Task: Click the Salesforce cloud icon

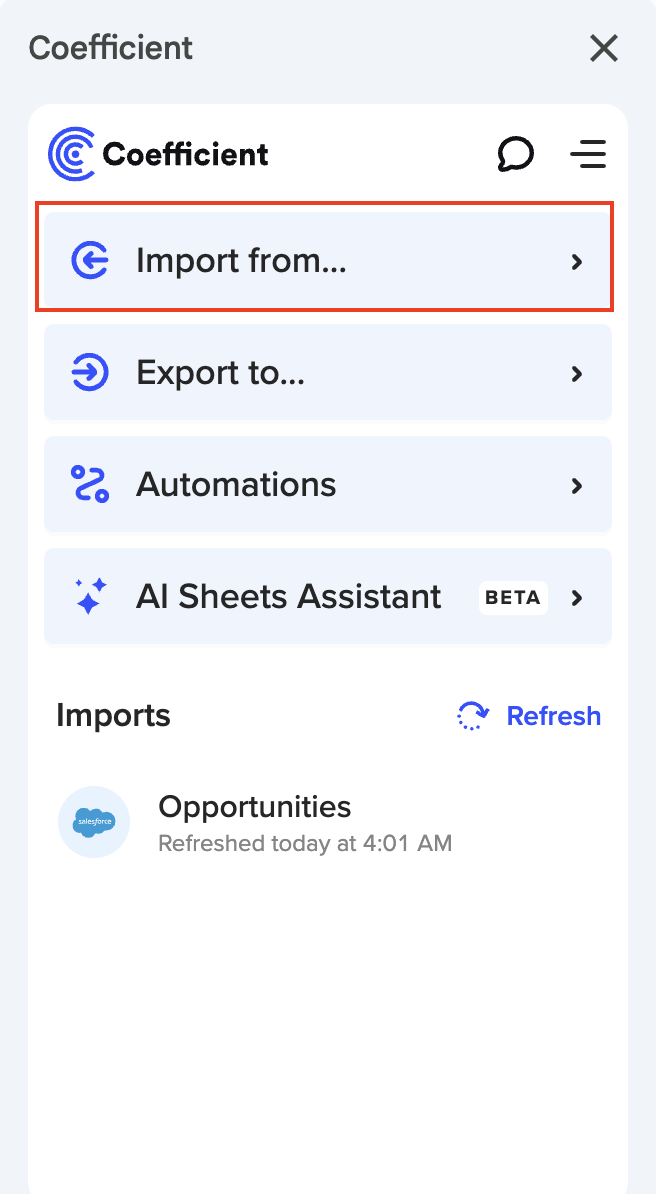Action: (x=94, y=822)
